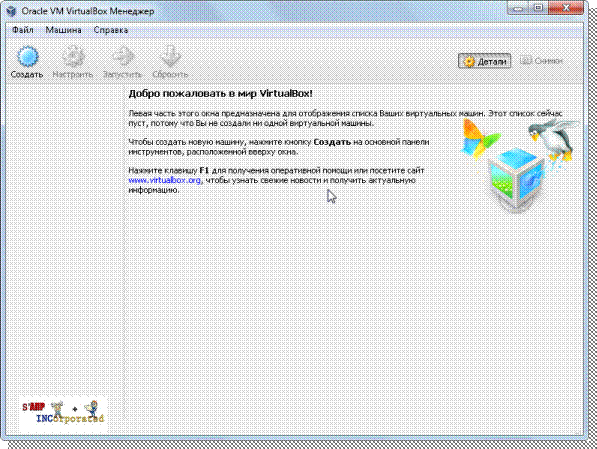Switch to the Снимки snapshots view

tap(541, 61)
